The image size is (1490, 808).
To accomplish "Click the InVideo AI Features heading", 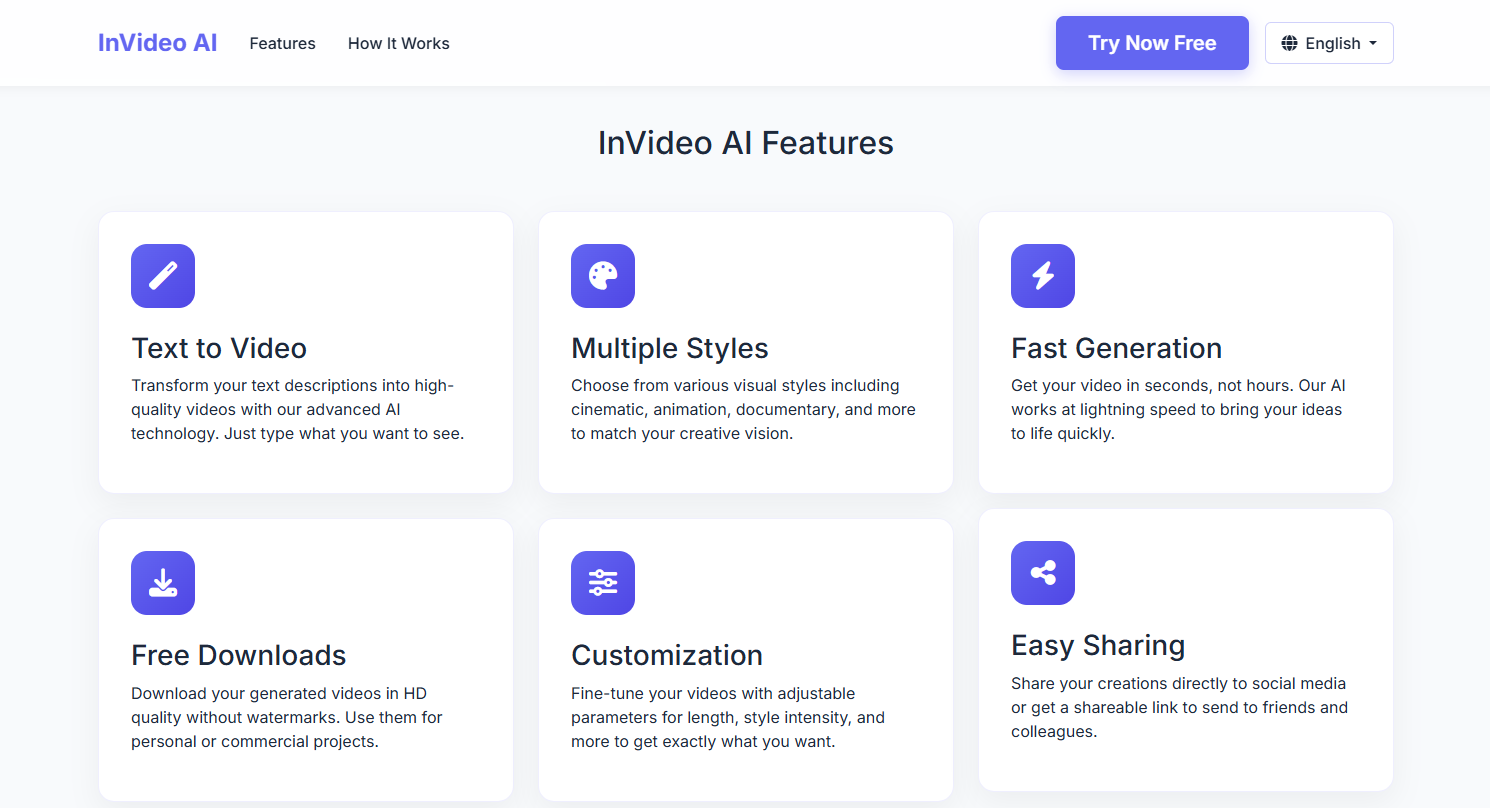I will 746,143.
